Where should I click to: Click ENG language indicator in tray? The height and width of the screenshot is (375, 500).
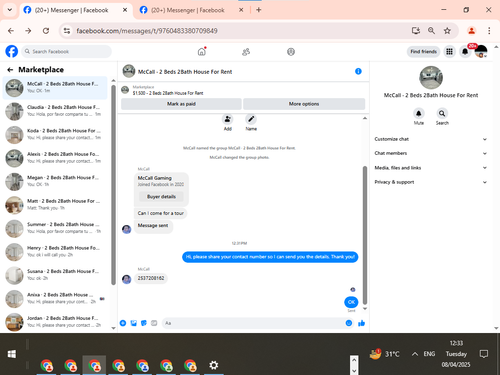(429, 354)
